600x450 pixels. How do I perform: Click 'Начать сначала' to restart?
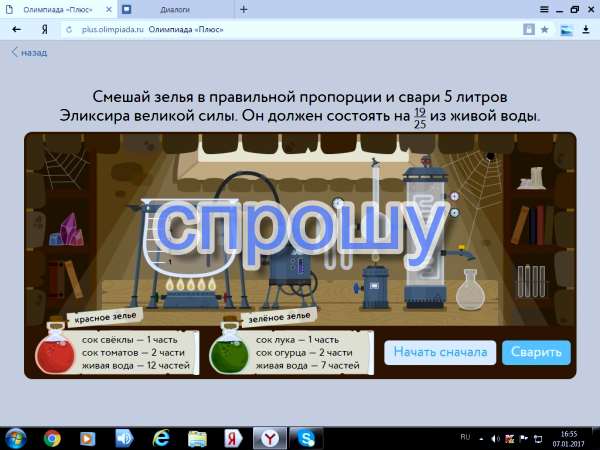click(440, 352)
